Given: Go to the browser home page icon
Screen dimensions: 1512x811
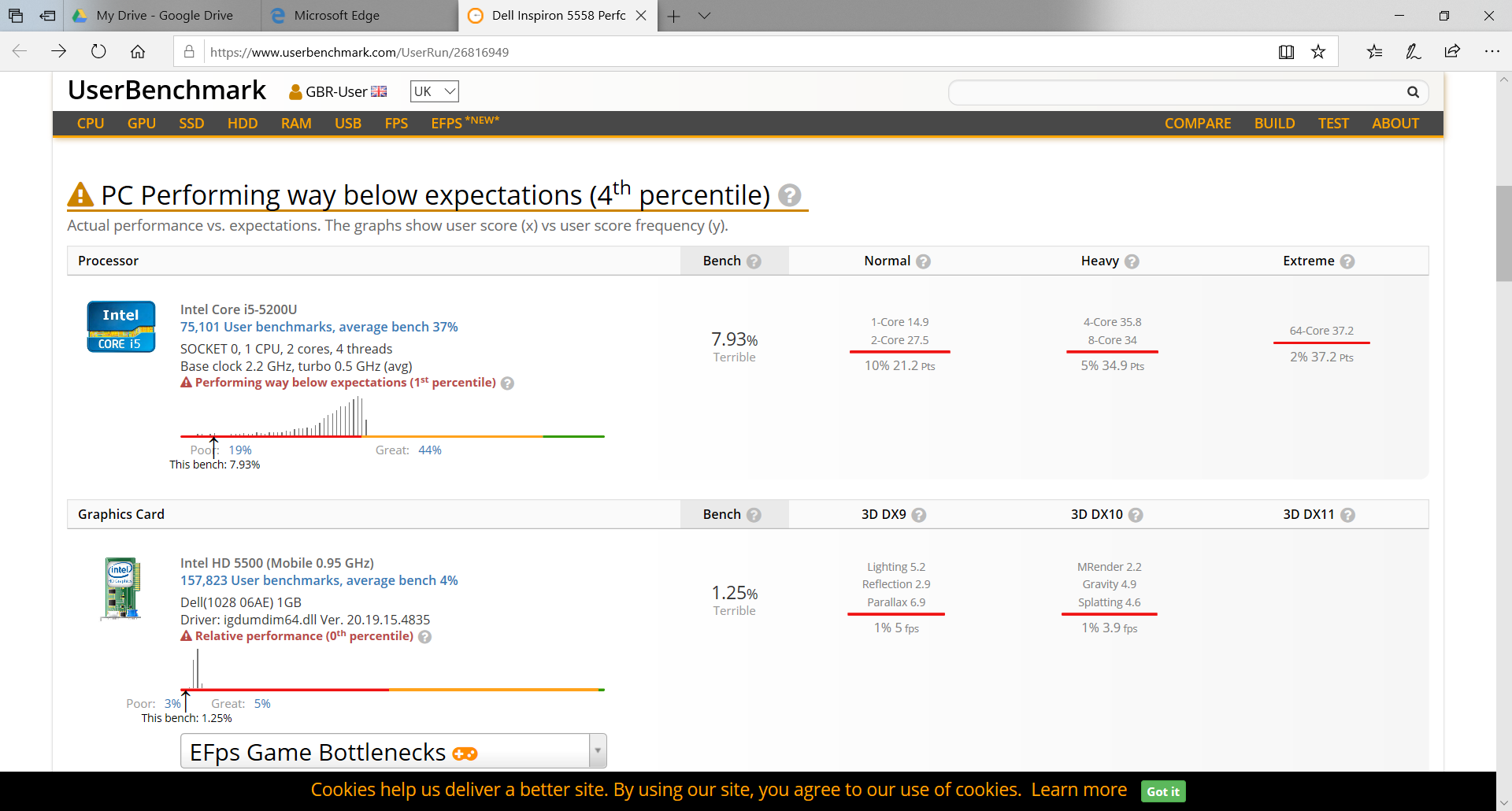Looking at the screenshot, I should pyautogui.click(x=138, y=52).
